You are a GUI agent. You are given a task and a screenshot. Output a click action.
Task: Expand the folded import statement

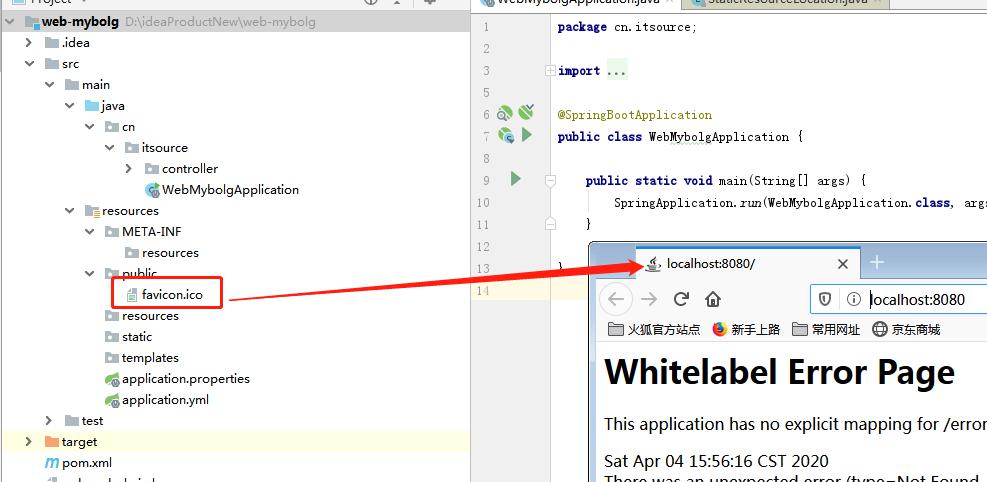550,70
